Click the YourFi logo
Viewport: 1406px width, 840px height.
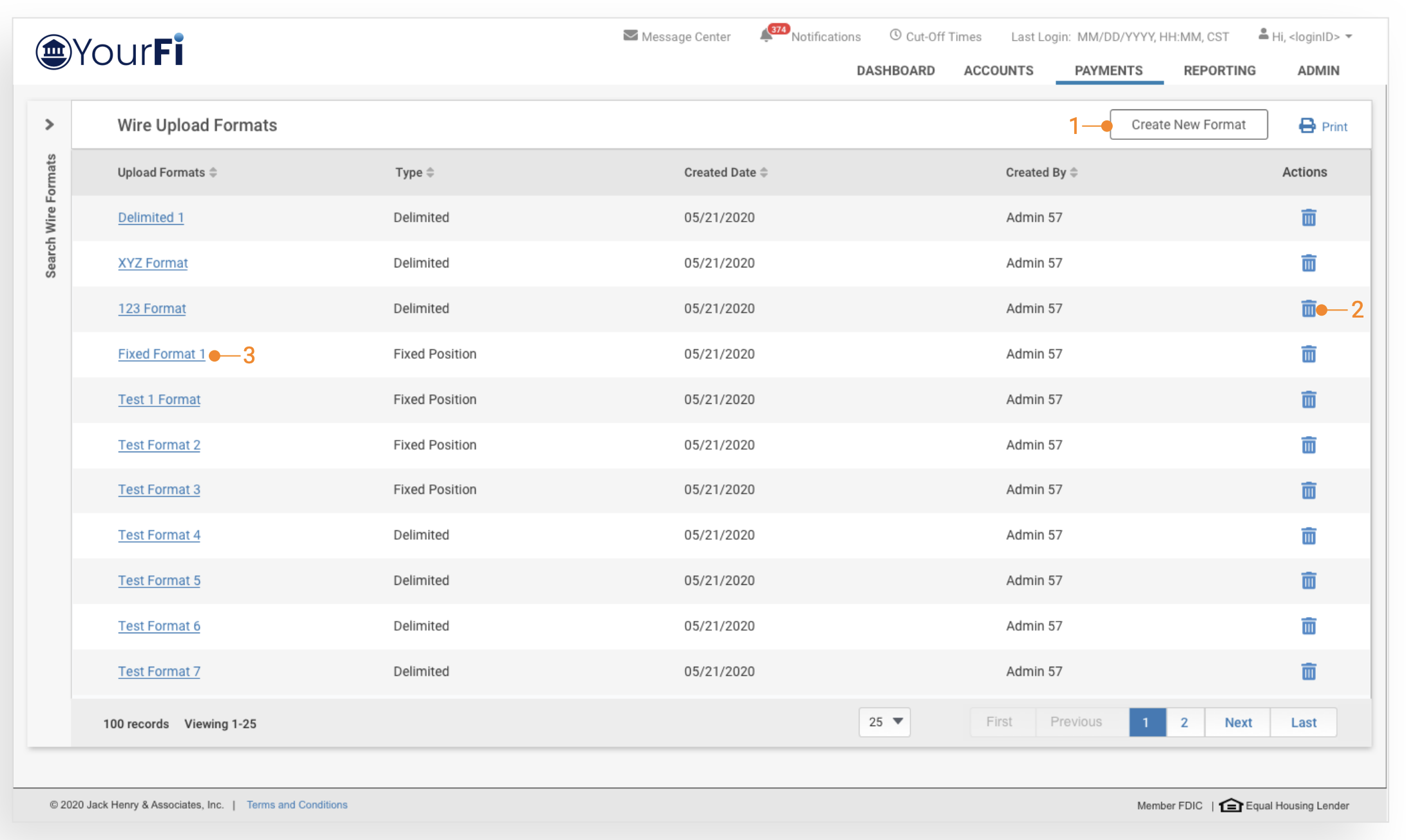click(110, 52)
